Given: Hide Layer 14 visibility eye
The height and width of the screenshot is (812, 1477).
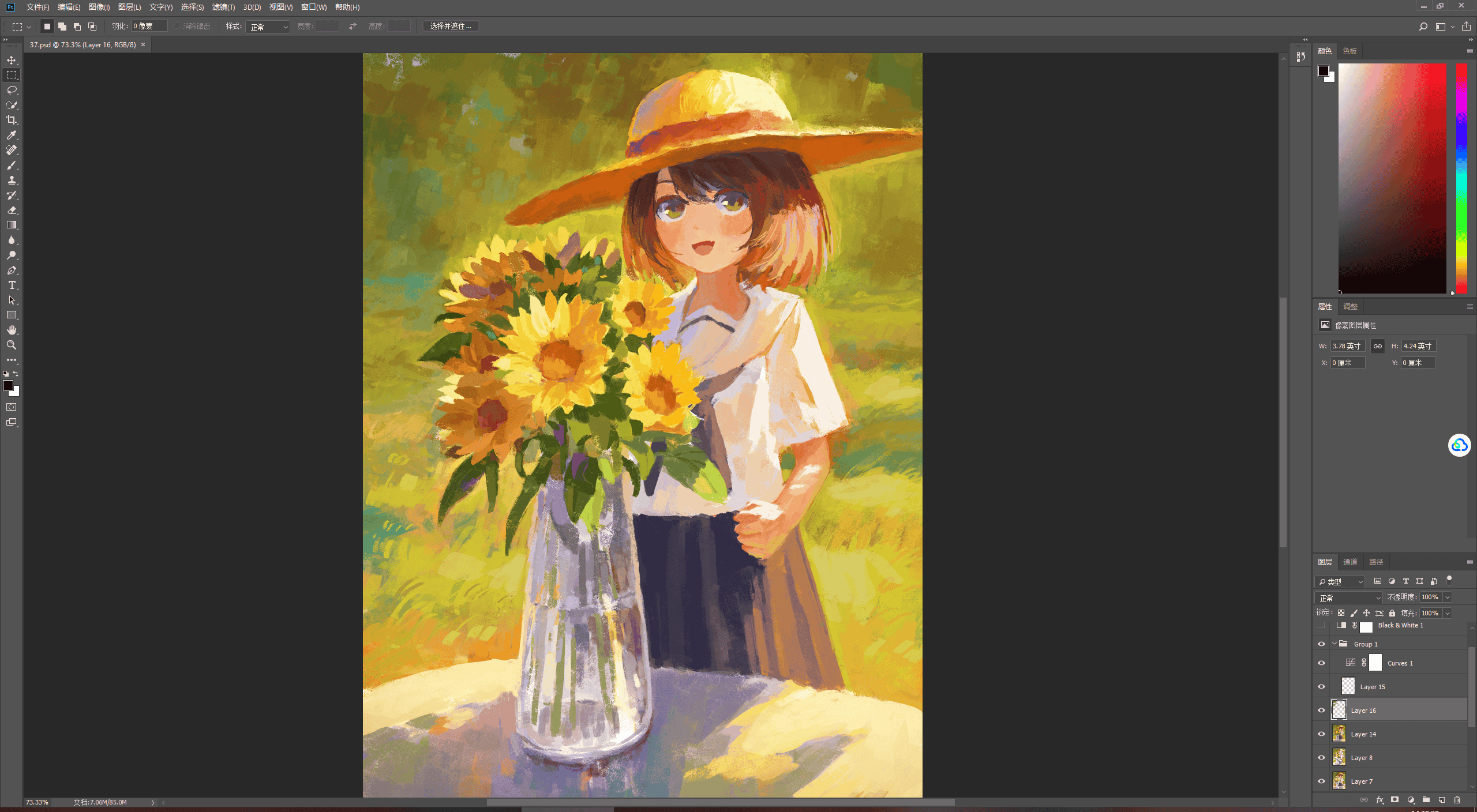Looking at the screenshot, I should 1321,734.
